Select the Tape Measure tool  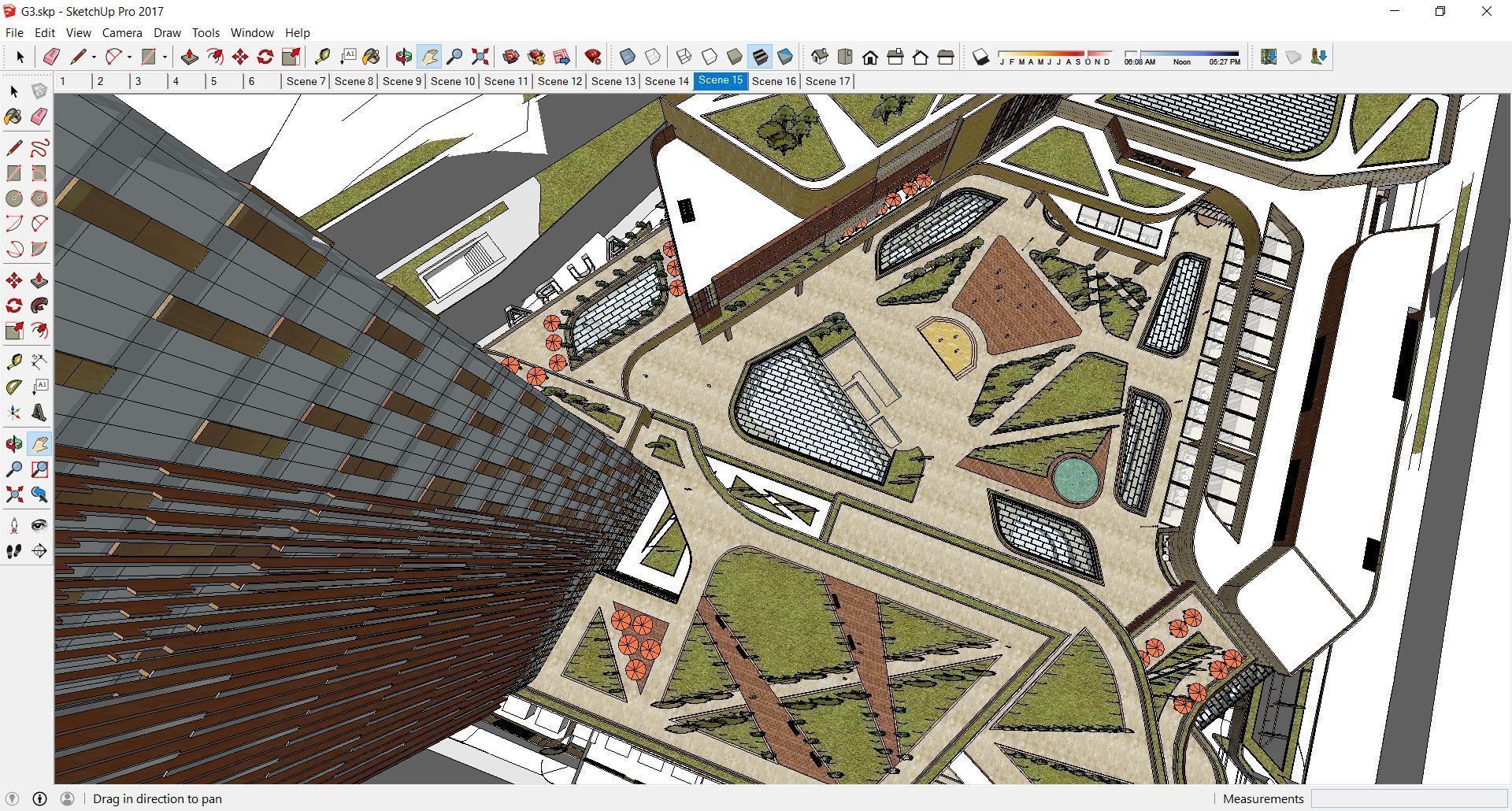click(322, 56)
